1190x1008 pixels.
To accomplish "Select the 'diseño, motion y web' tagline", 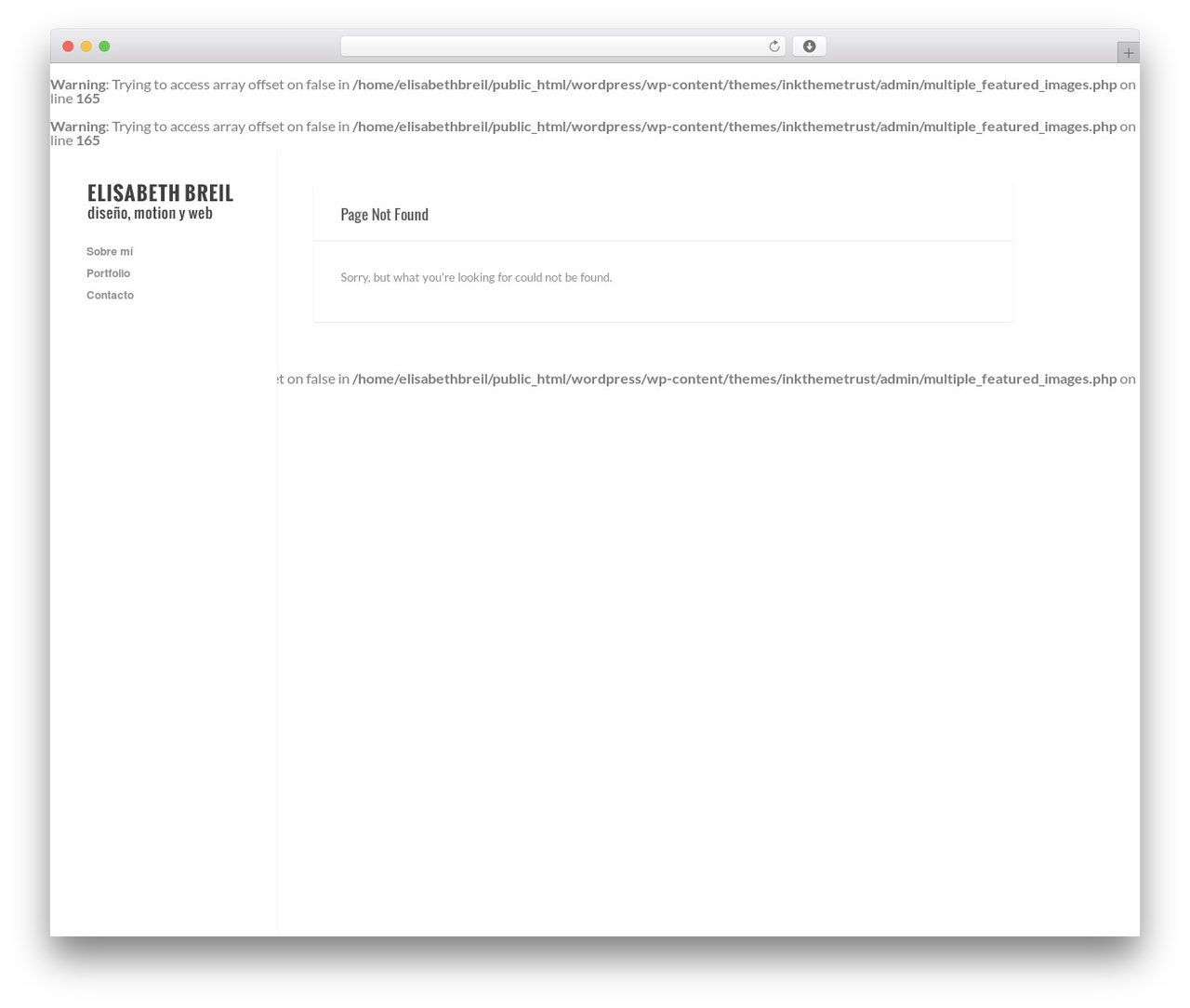I will [150, 213].
